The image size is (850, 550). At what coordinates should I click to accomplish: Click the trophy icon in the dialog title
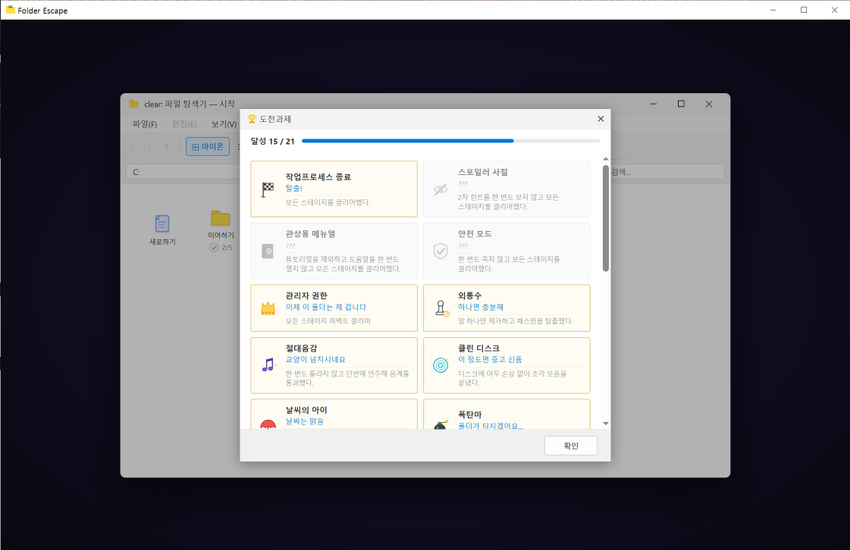click(252, 119)
